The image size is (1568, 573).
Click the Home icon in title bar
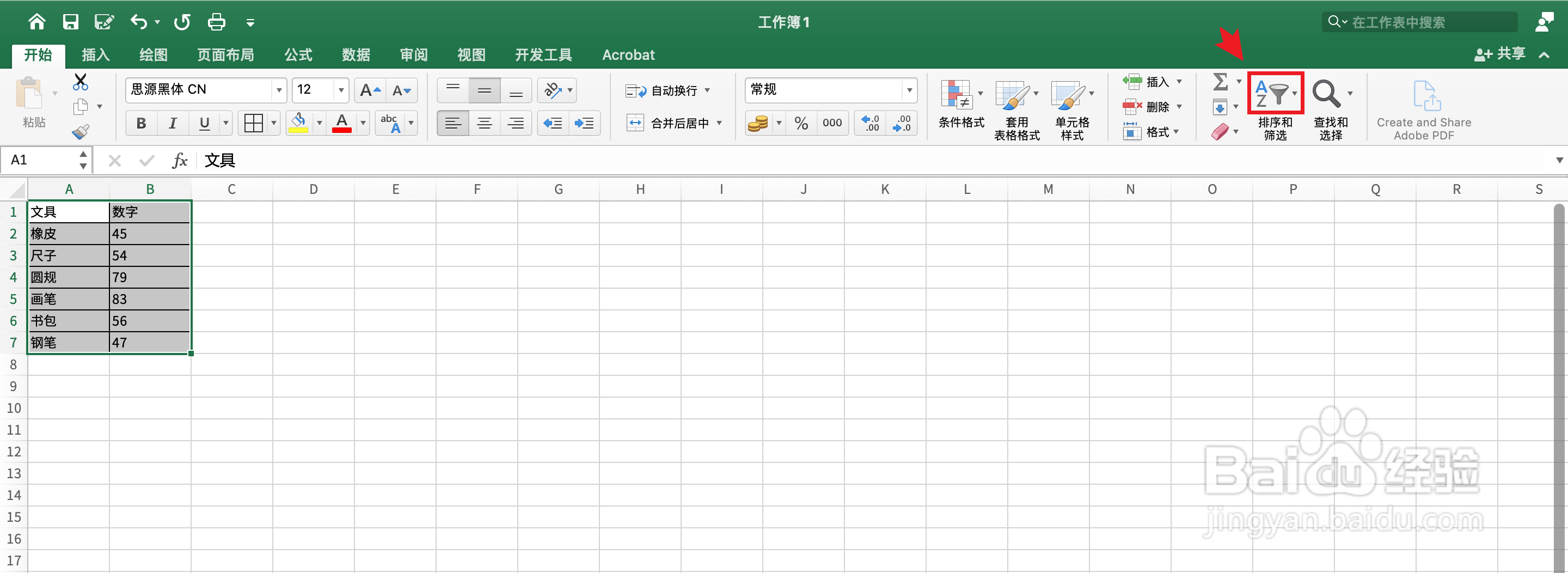36,22
